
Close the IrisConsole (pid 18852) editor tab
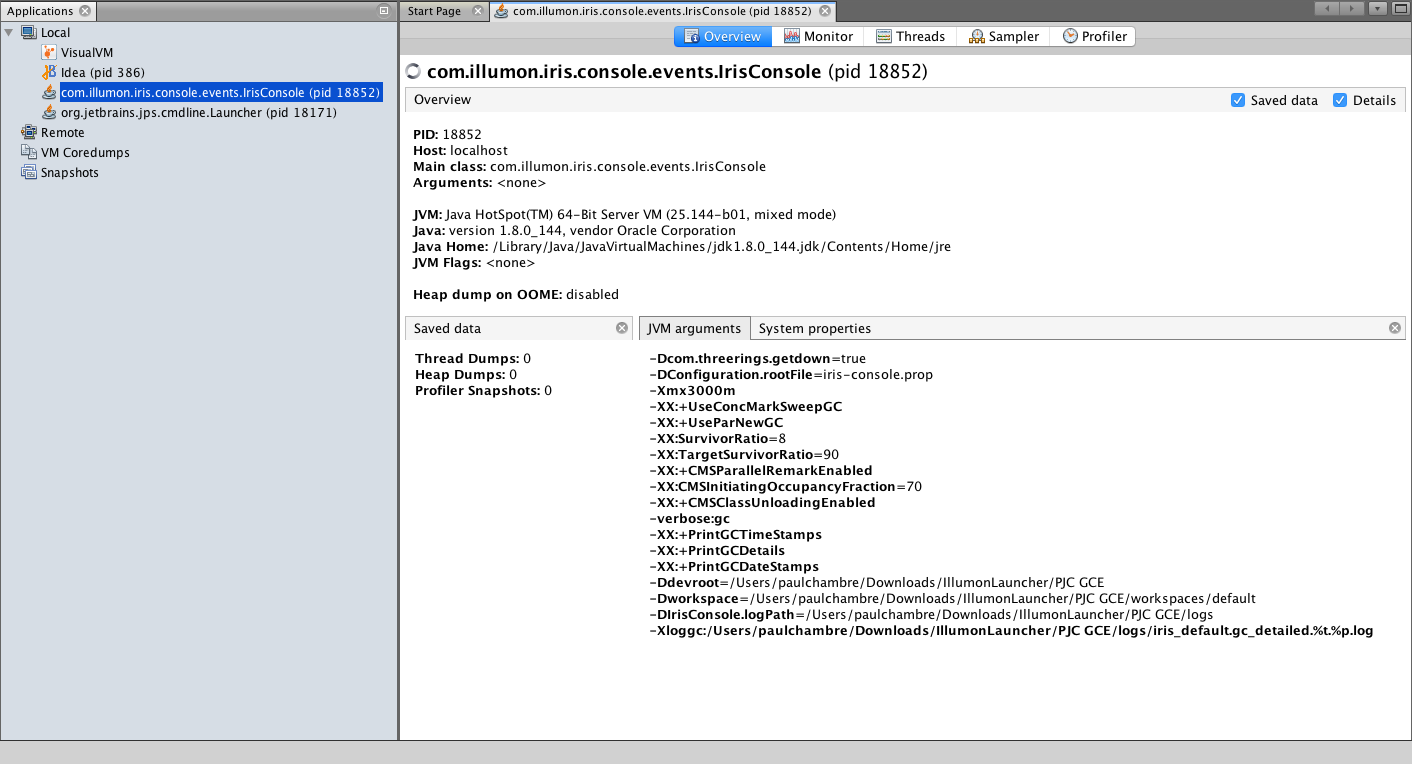(x=824, y=11)
